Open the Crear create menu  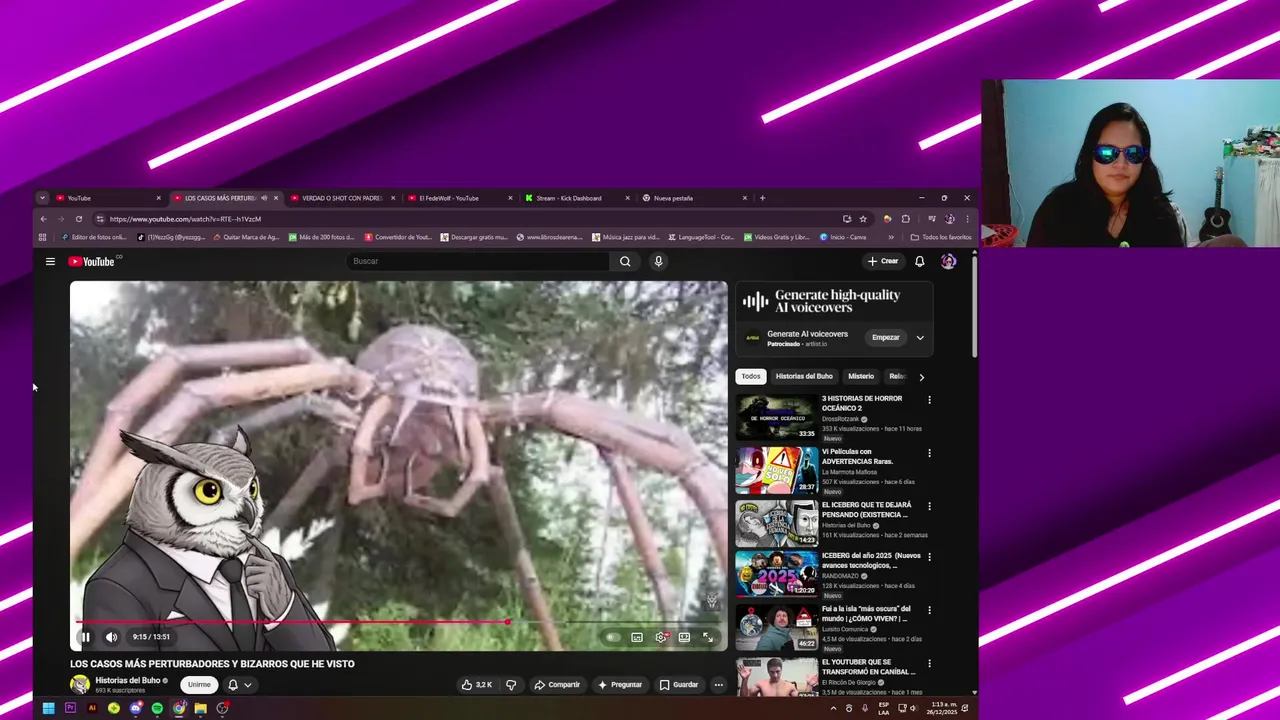click(x=883, y=261)
